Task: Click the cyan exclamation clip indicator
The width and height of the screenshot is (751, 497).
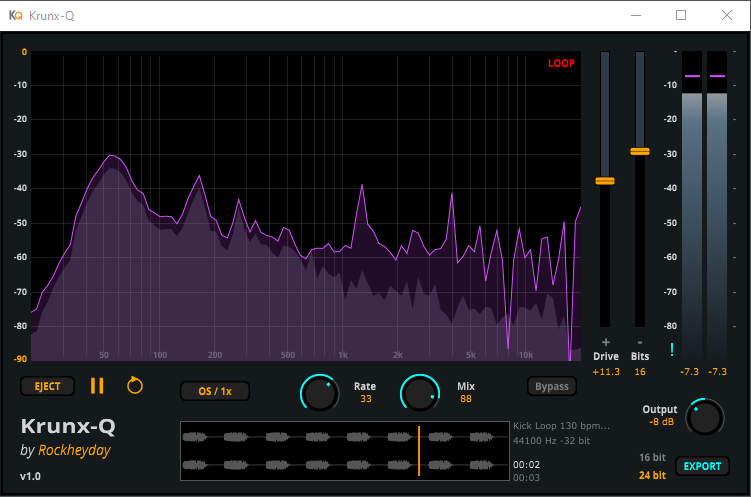Action: (672, 350)
